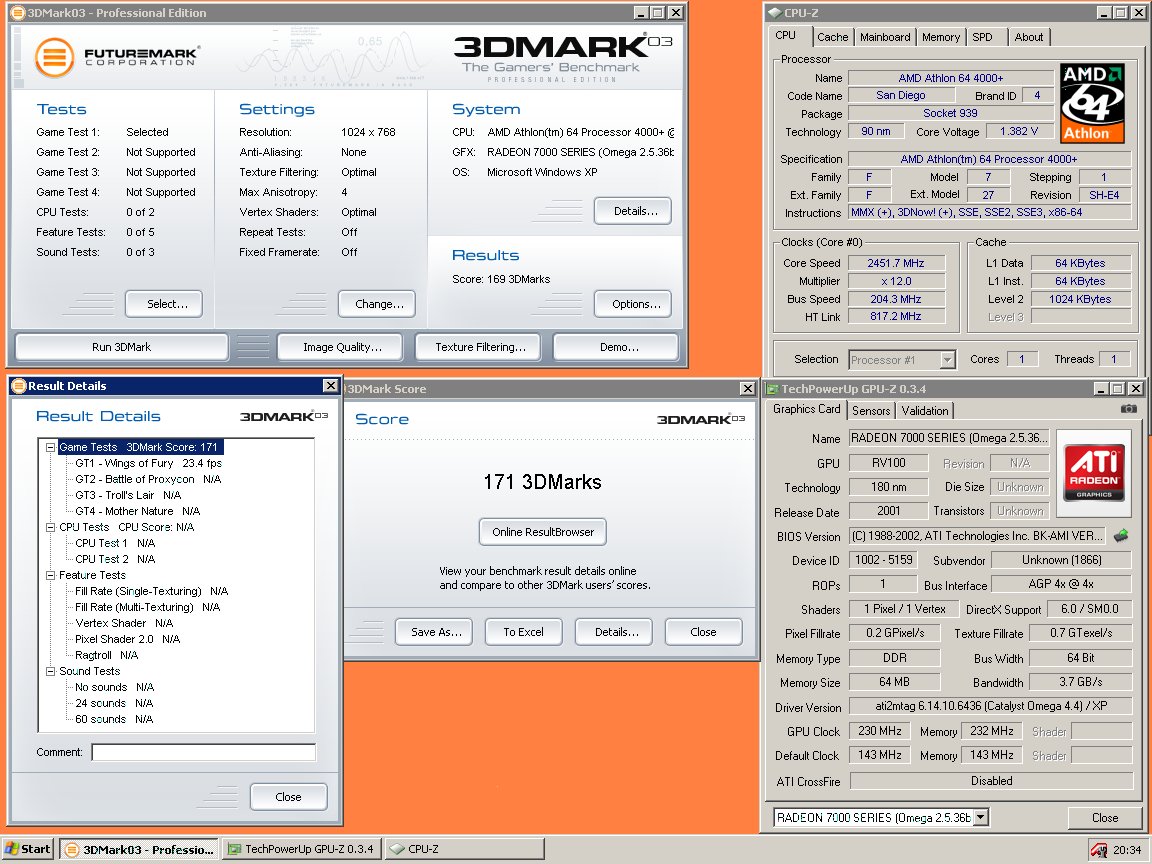This screenshot has width=1152, height=864.
Task: Click the Result Details title bar icon
Action: (19, 386)
